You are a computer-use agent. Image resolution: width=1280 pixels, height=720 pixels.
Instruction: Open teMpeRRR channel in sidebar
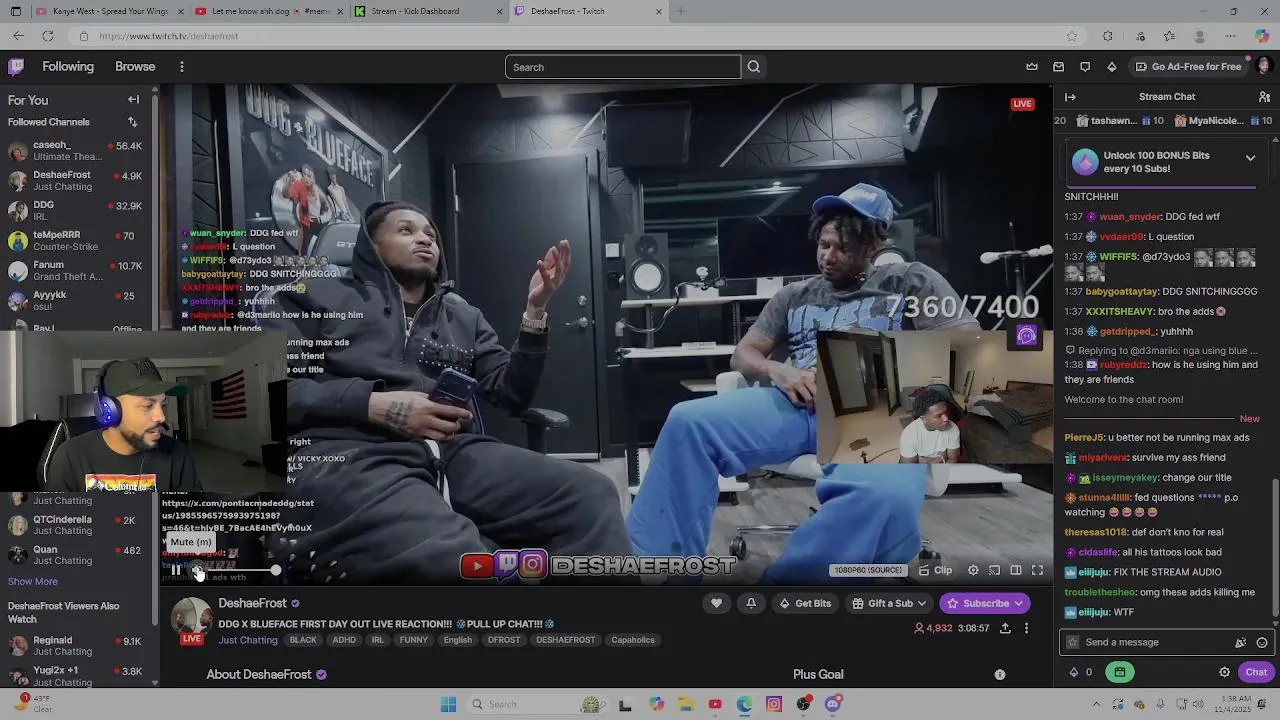(x=76, y=241)
